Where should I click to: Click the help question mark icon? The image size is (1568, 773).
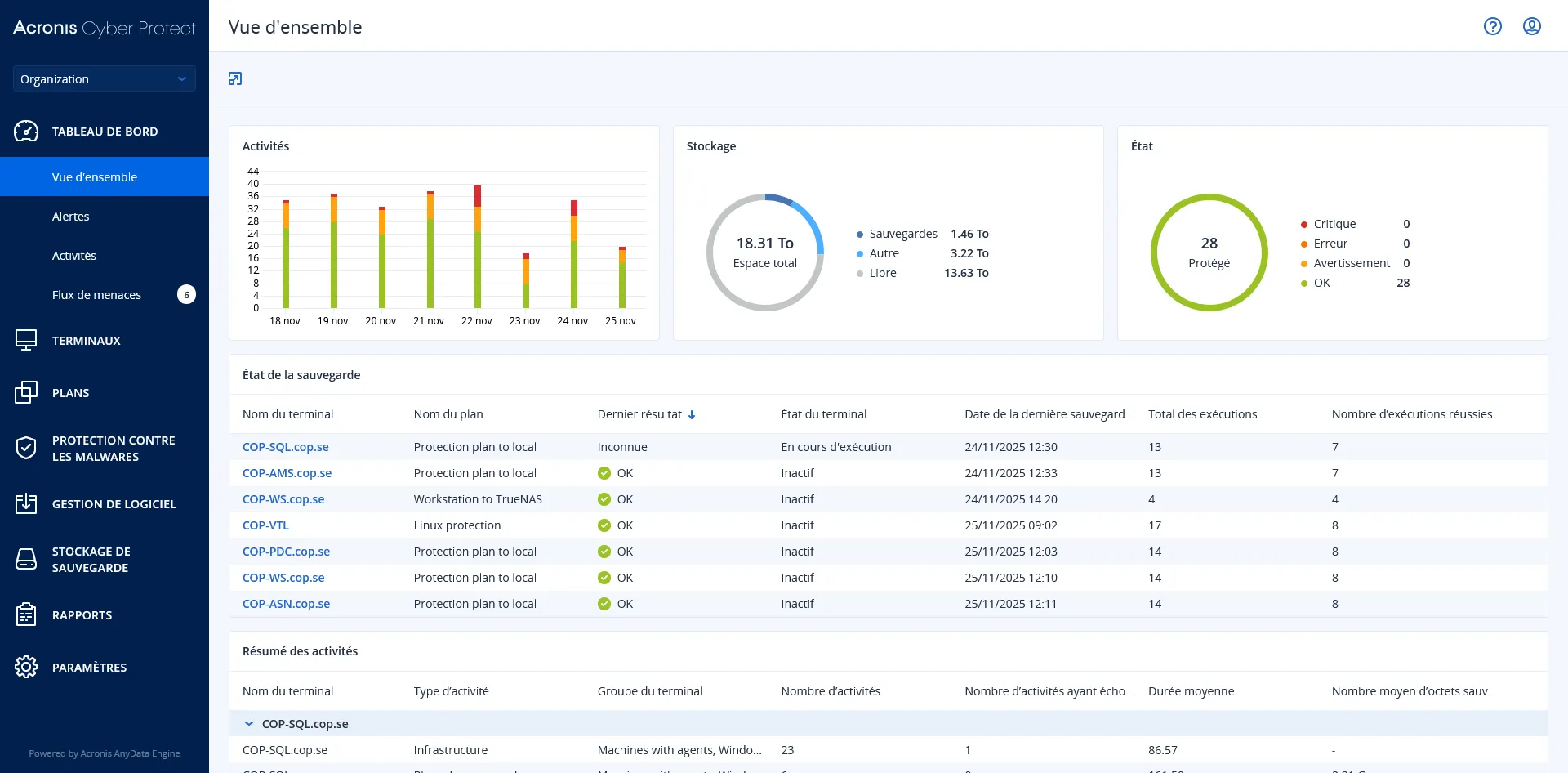click(x=1492, y=26)
